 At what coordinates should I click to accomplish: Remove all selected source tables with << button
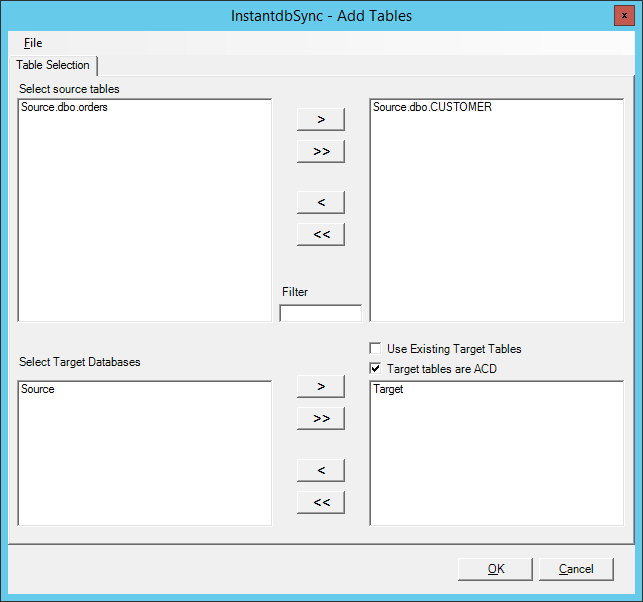pos(321,234)
